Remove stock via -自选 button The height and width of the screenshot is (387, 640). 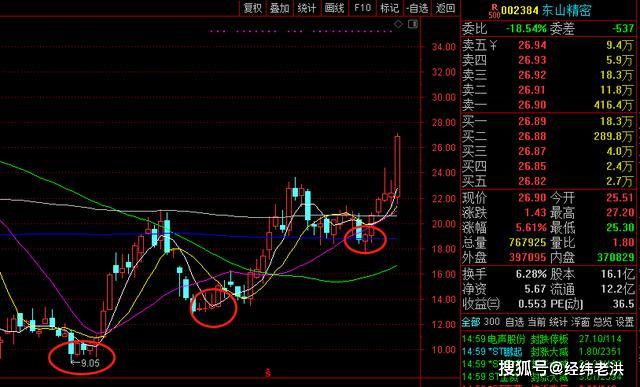pos(417,8)
